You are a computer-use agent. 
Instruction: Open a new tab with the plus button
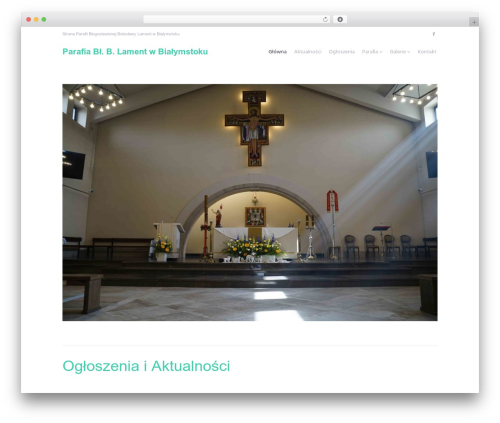[x=474, y=22]
